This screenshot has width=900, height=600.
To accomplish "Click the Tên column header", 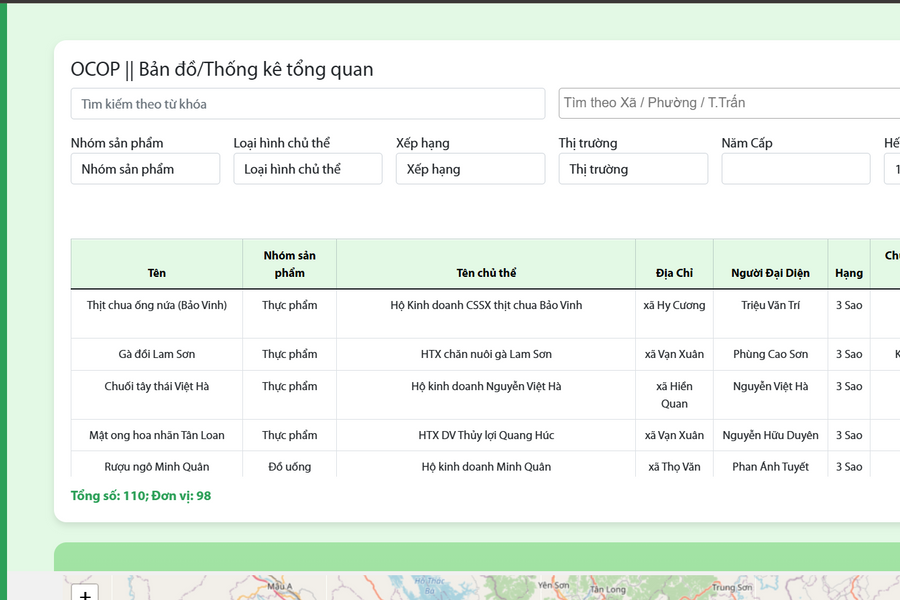I will click(x=155, y=272).
